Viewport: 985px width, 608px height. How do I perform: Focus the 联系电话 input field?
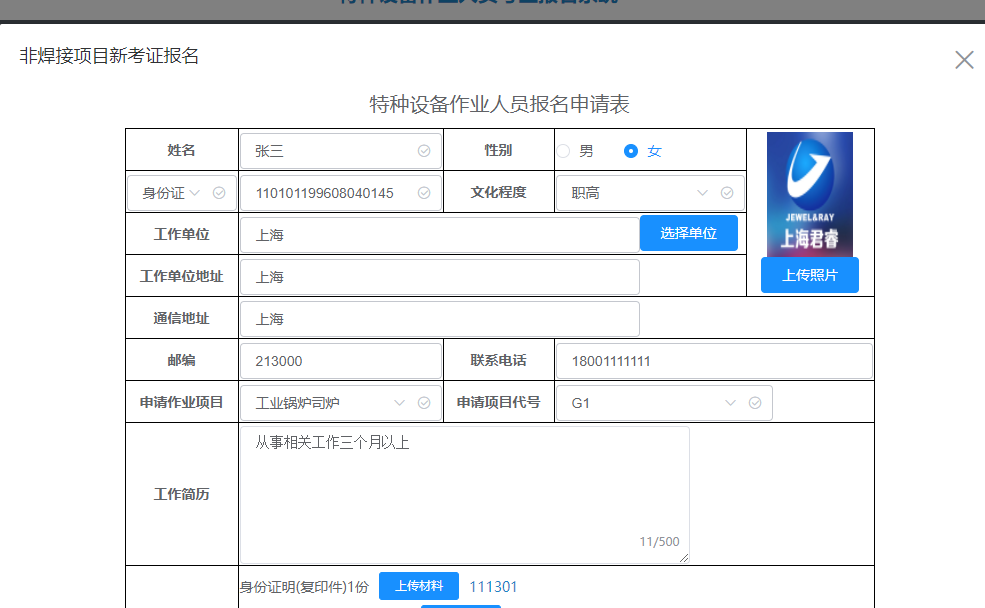pos(714,361)
